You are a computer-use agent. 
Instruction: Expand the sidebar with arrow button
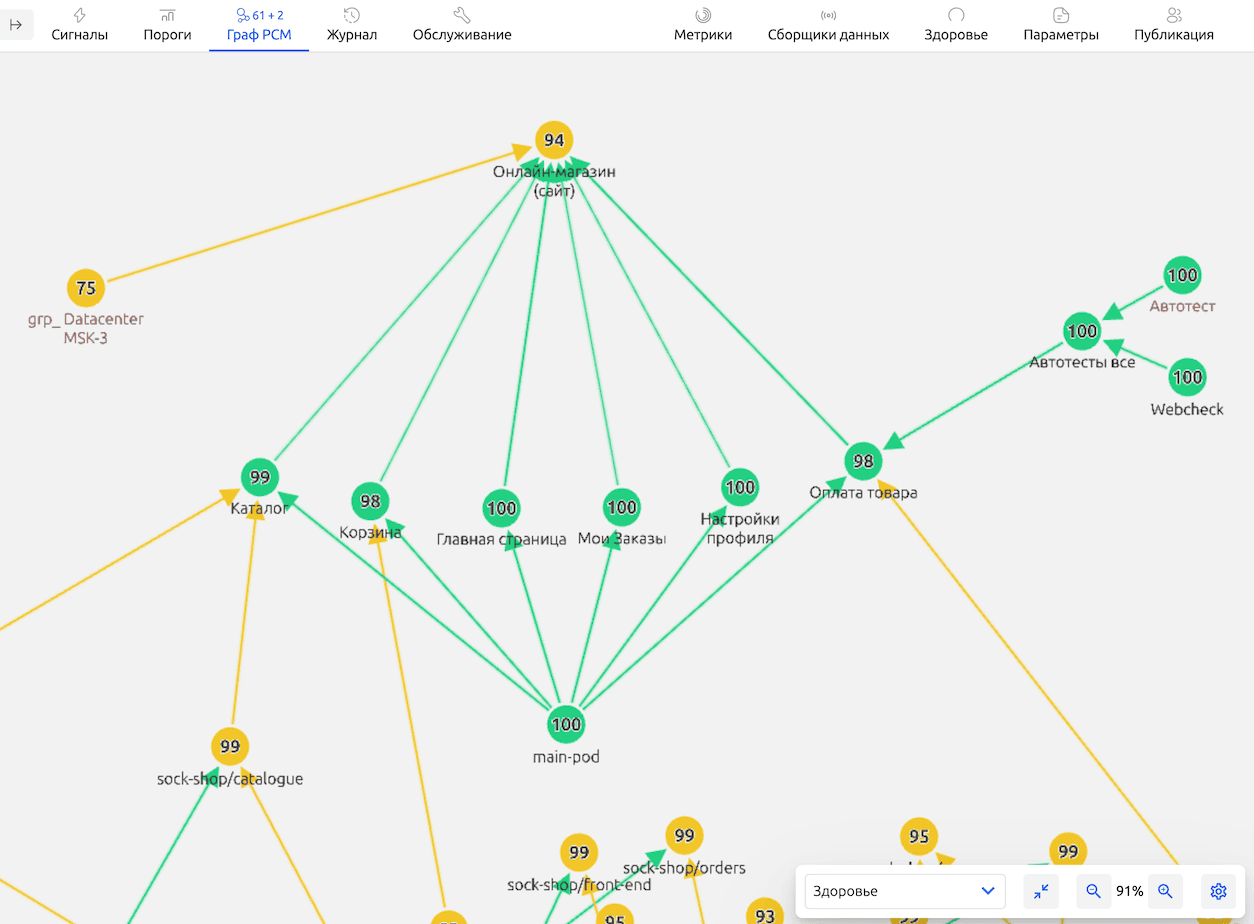[x=17, y=24]
